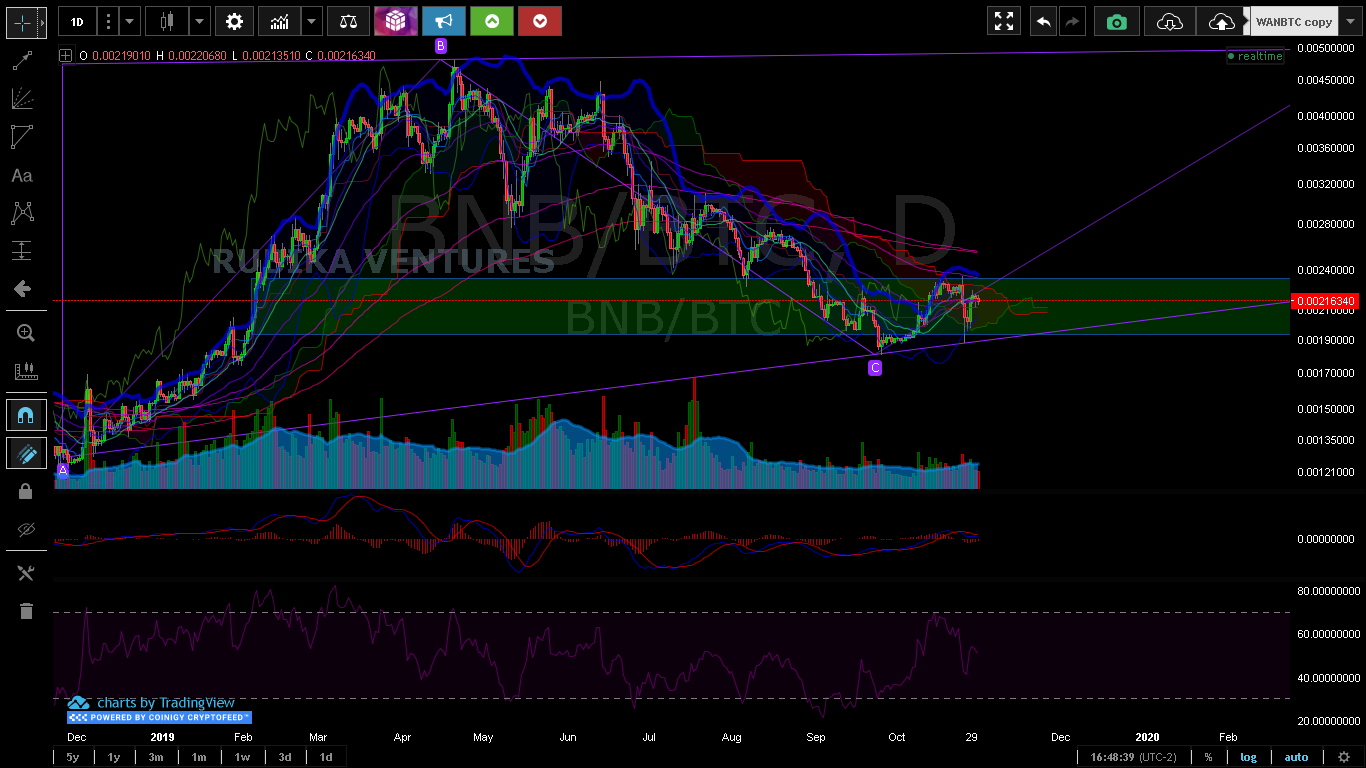Screen dimensions: 1366x768
Task: Click the current price label 0.00216340
Action: 1326,300
